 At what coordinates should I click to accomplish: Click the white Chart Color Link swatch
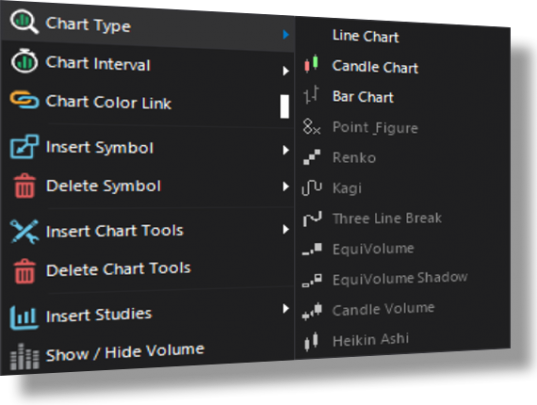[284, 106]
